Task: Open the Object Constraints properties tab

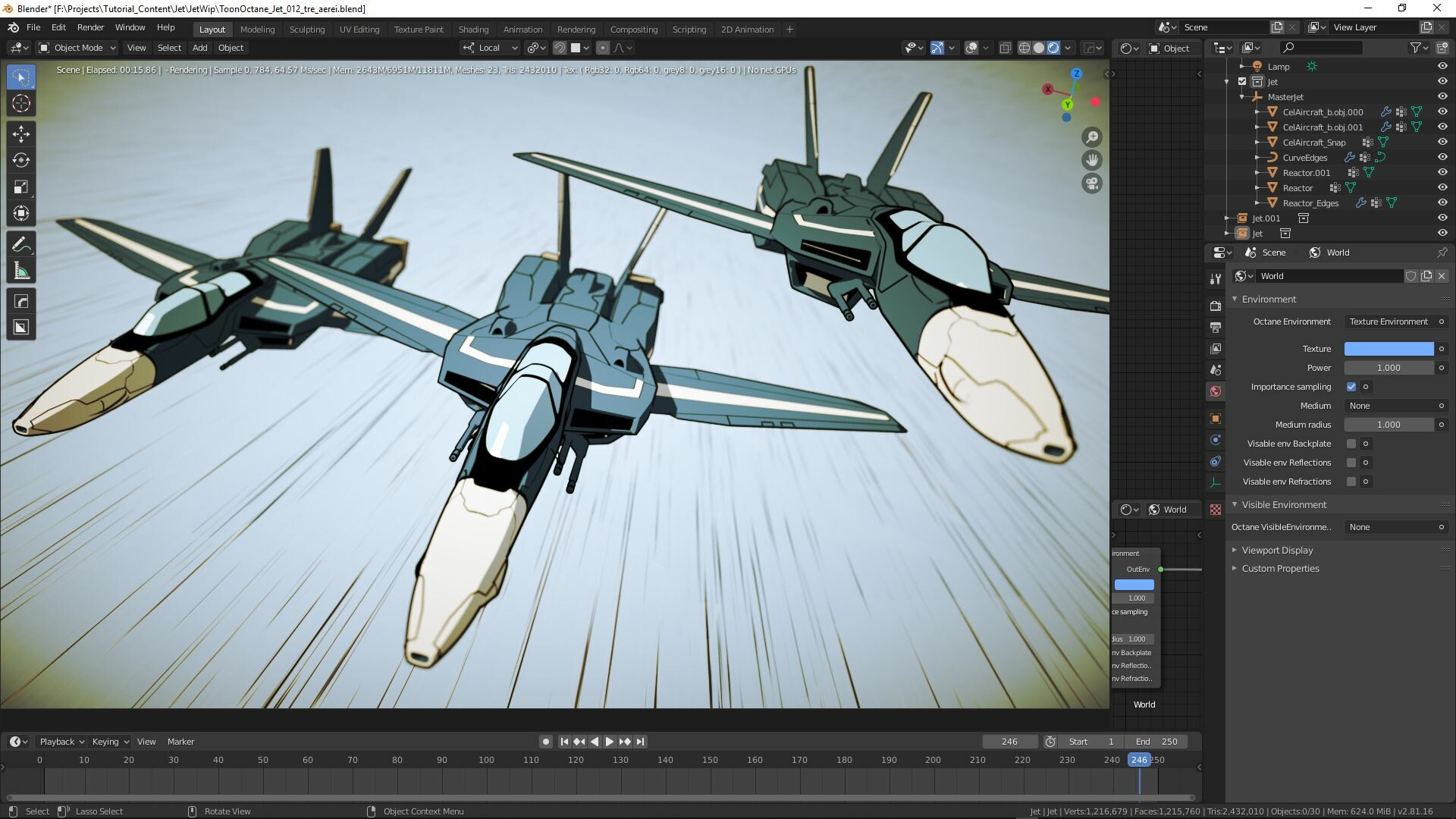Action: click(x=1216, y=461)
